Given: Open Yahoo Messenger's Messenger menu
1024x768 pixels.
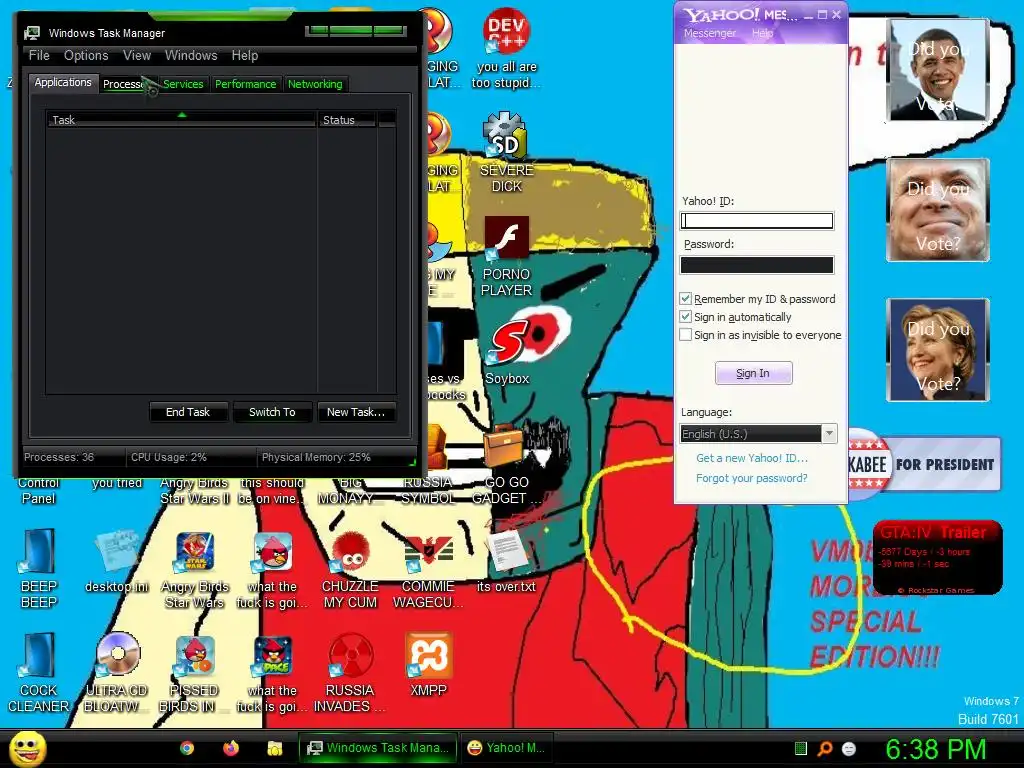Looking at the screenshot, I should click(710, 33).
